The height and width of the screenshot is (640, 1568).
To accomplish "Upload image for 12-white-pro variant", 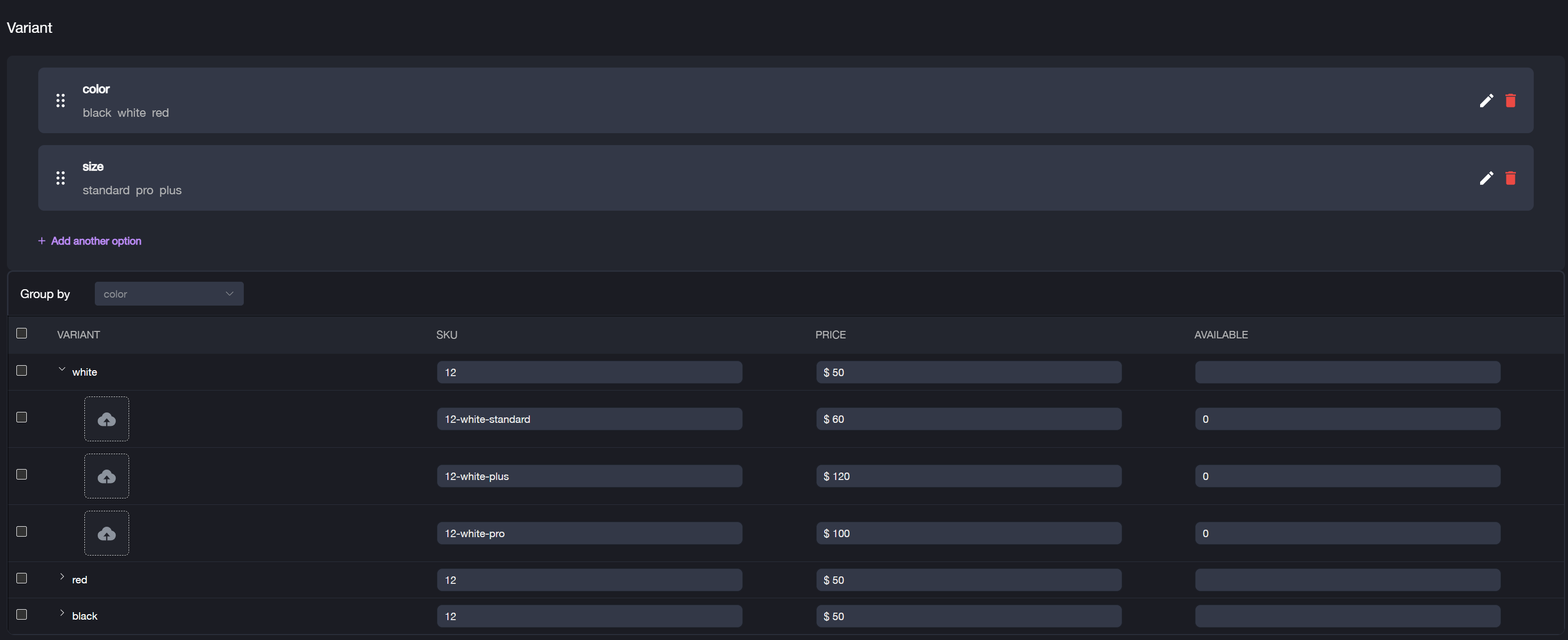I will pyautogui.click(x=107, y=534).
